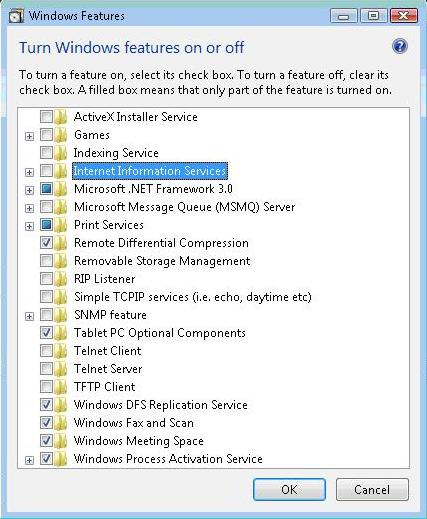Click the folder icon next to Telnet Client
427x519 pixels.
(x=61, y=351)
